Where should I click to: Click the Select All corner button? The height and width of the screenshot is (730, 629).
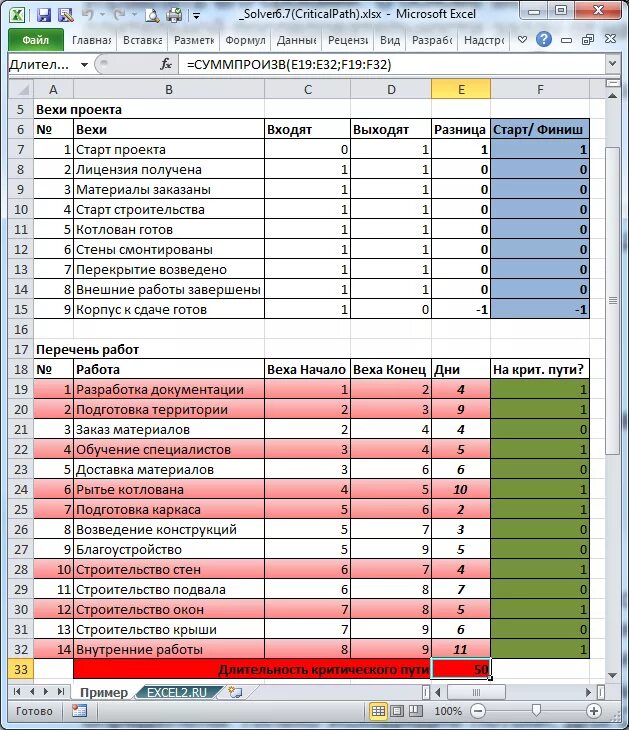pyautogui.click(x=21, y=89)
